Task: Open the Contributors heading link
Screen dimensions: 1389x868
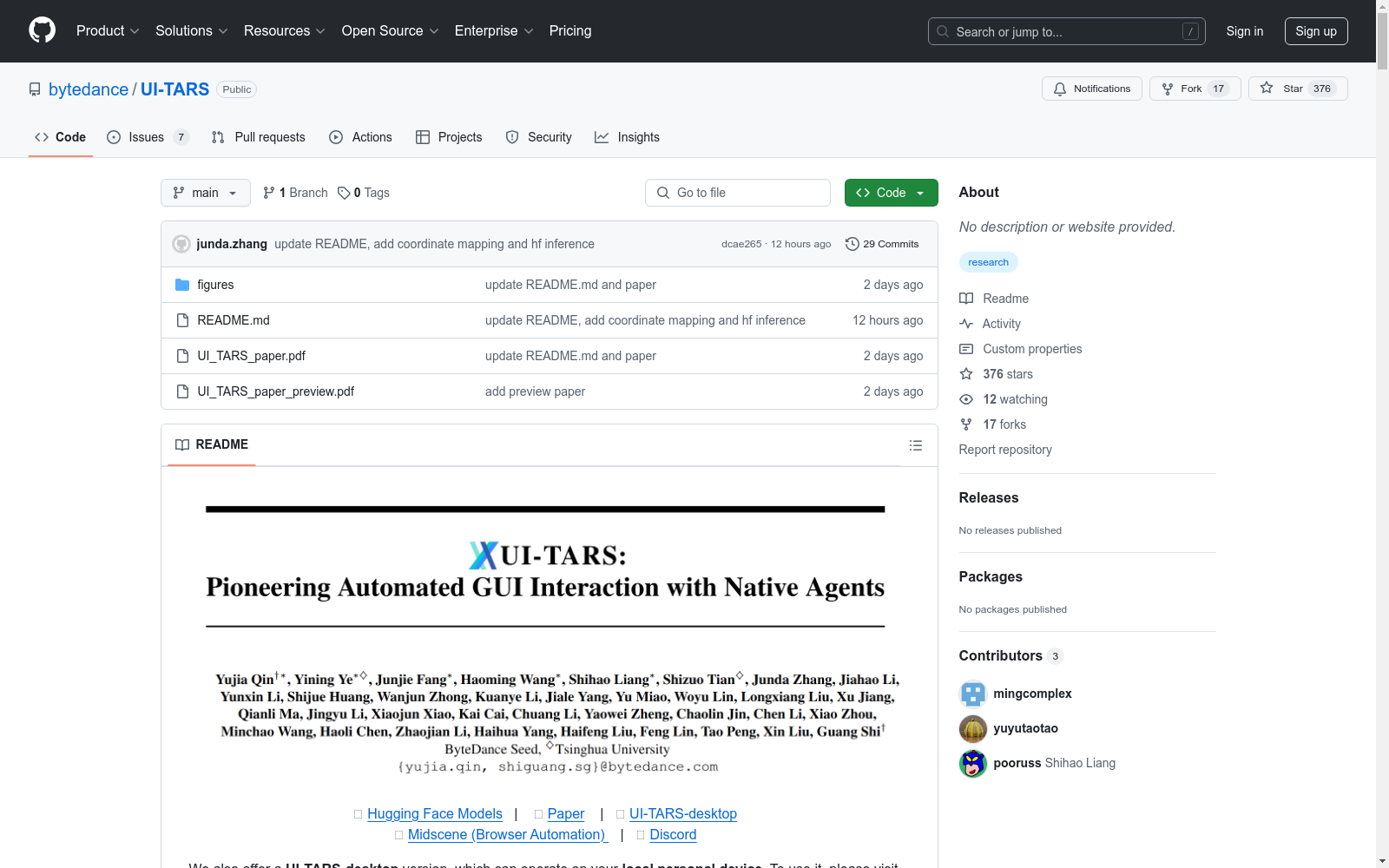Action: tap(1011, 655)
